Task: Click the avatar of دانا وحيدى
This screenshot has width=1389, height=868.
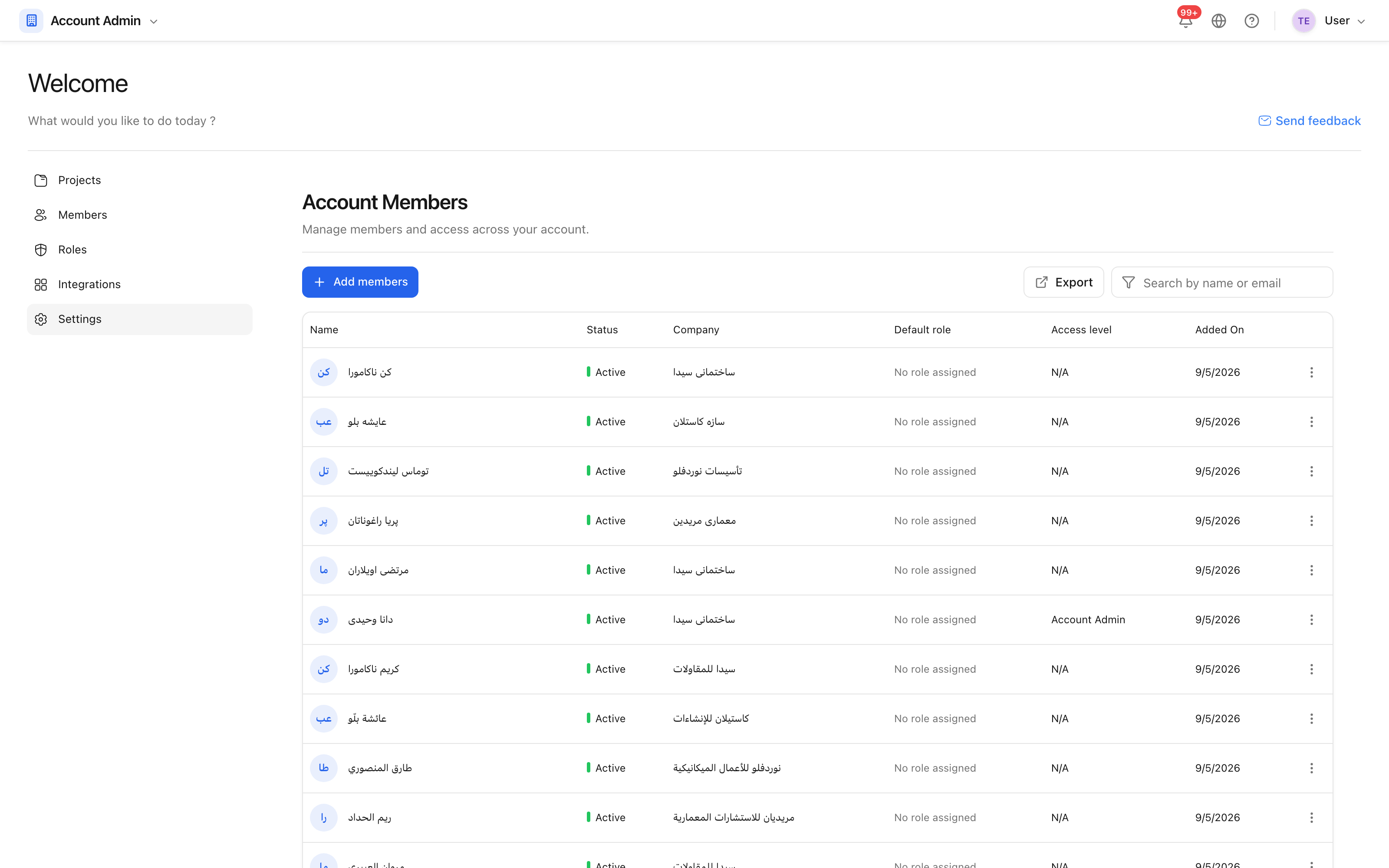Action: click(x=324, y=620)
